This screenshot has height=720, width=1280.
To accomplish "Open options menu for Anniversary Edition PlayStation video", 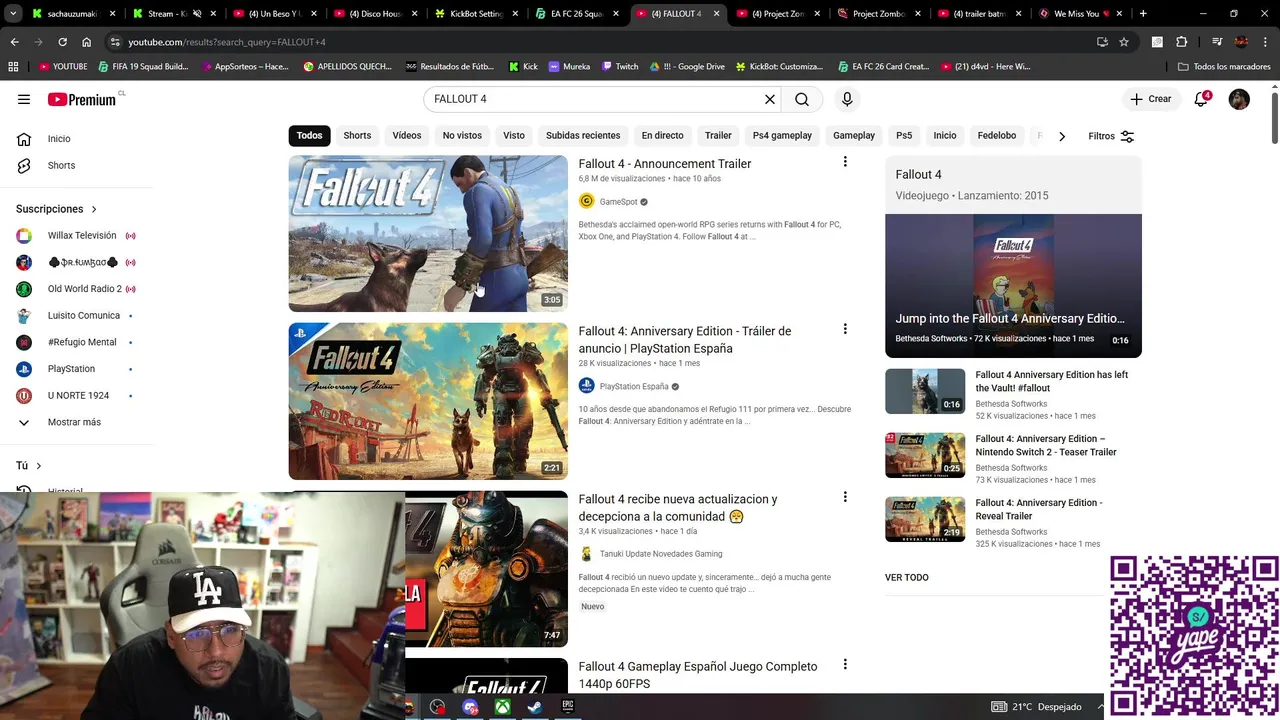I will (845, 329).
